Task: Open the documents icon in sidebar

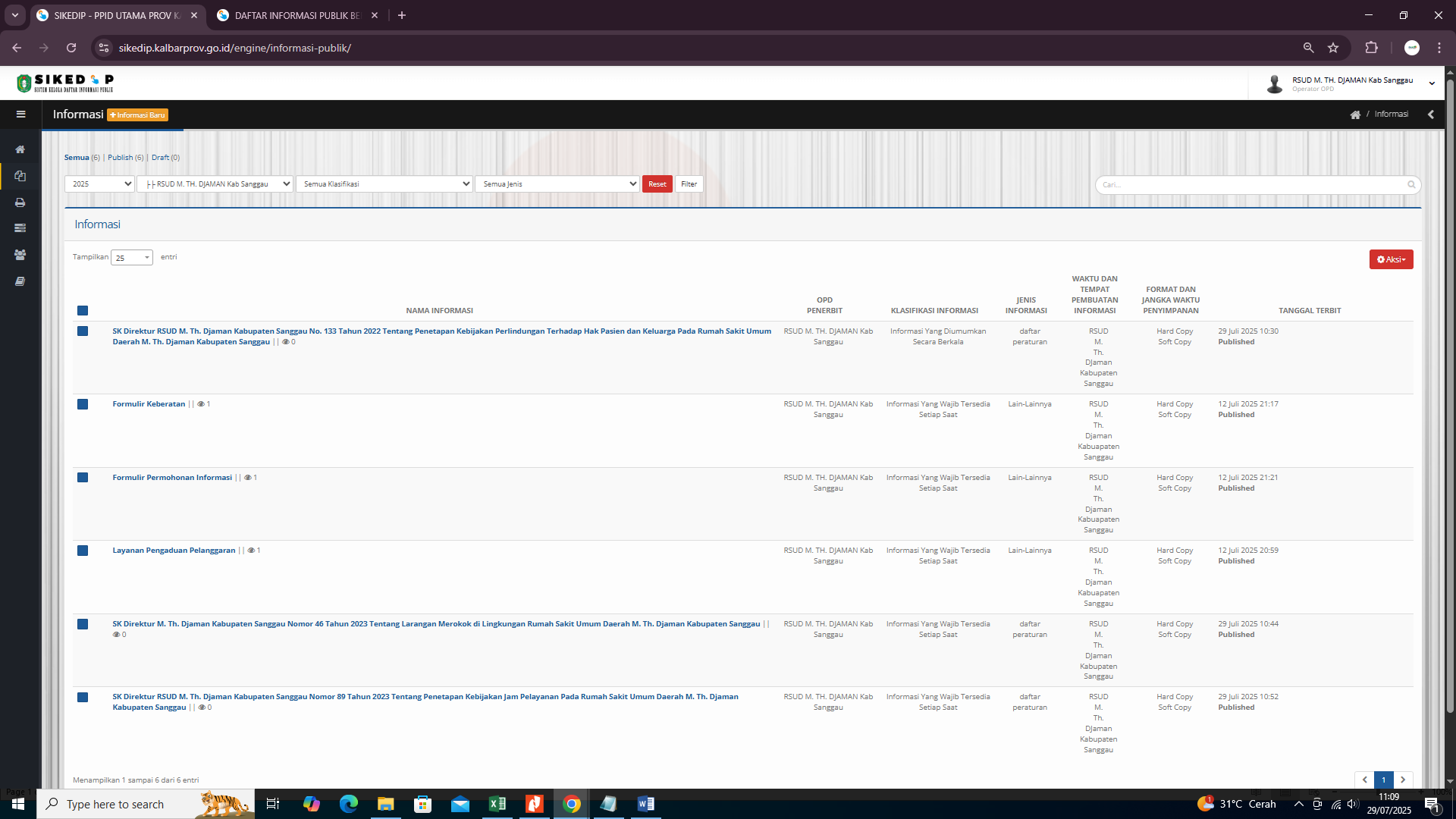Action: [x=20, y=176]
